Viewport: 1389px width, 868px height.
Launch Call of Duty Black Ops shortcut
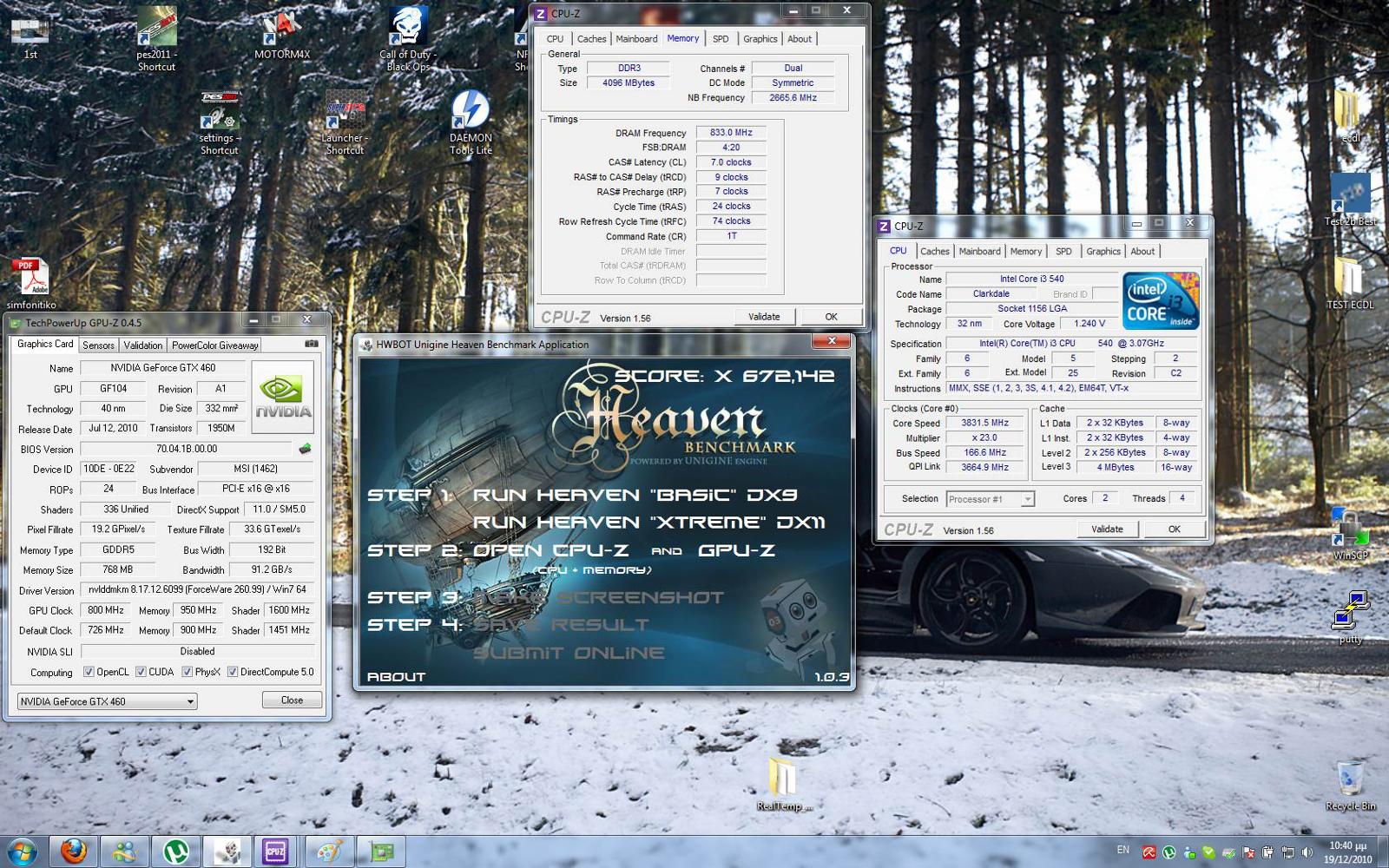click(x=408, y=39)
